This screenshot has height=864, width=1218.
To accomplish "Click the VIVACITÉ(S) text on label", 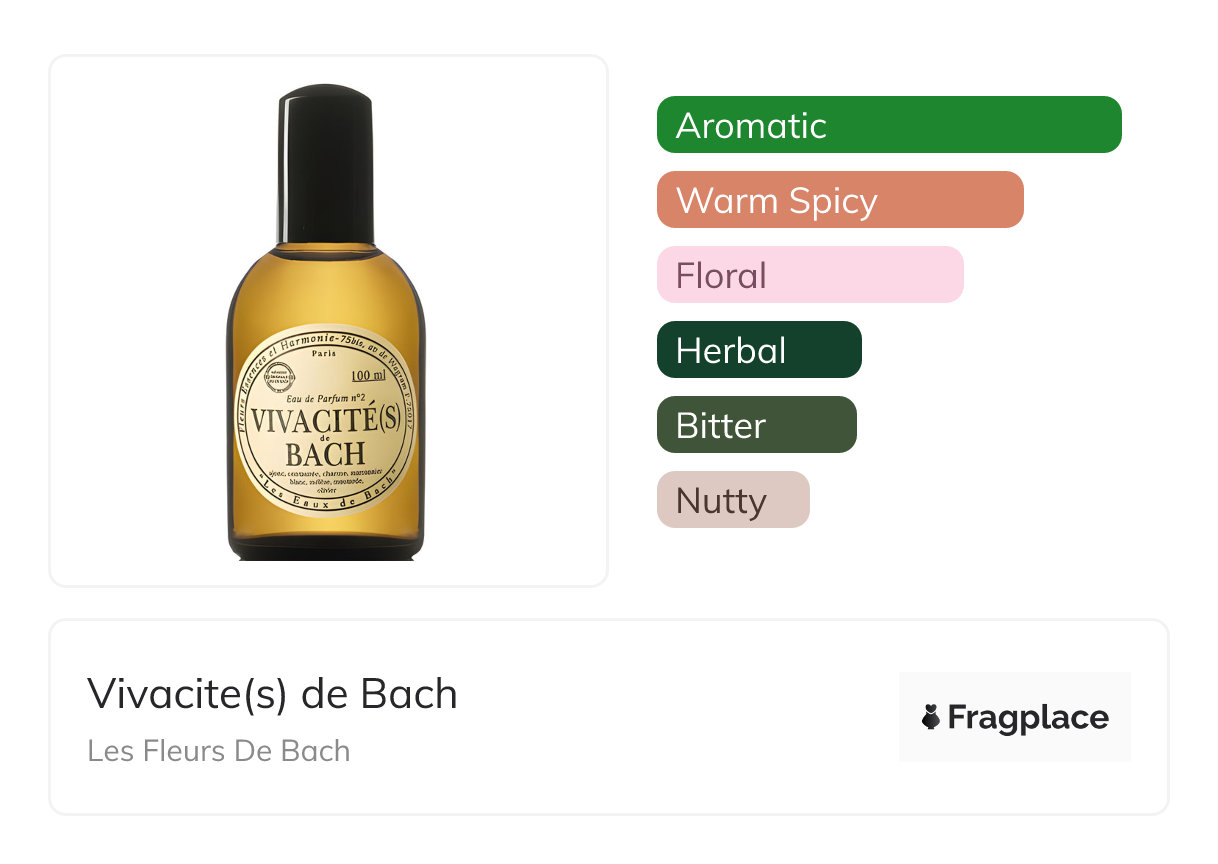I will pos(325,421).
